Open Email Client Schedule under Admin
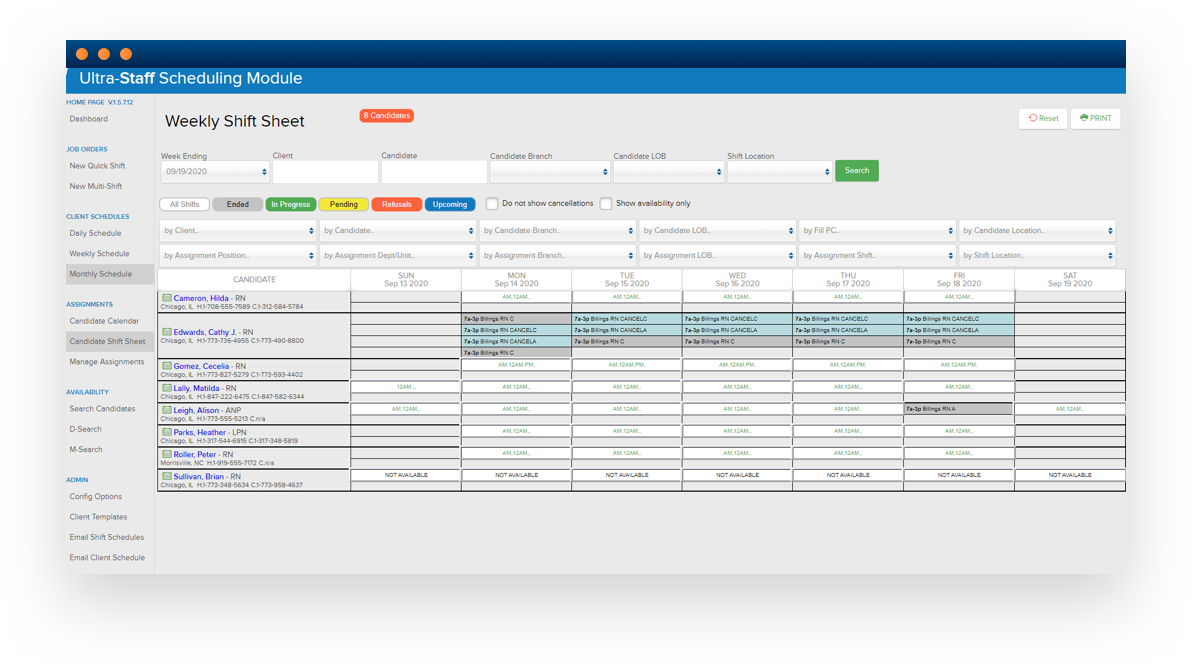Screen dimensions: 1192x666 coord(107,558)
